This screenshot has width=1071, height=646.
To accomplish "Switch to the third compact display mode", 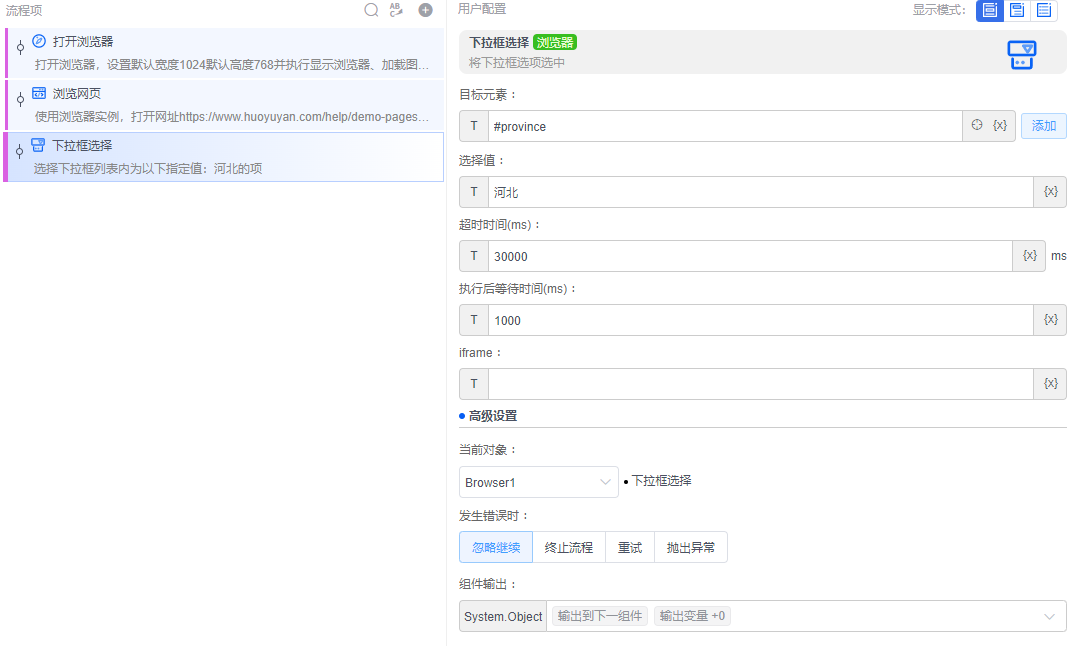I will 1042,11.
